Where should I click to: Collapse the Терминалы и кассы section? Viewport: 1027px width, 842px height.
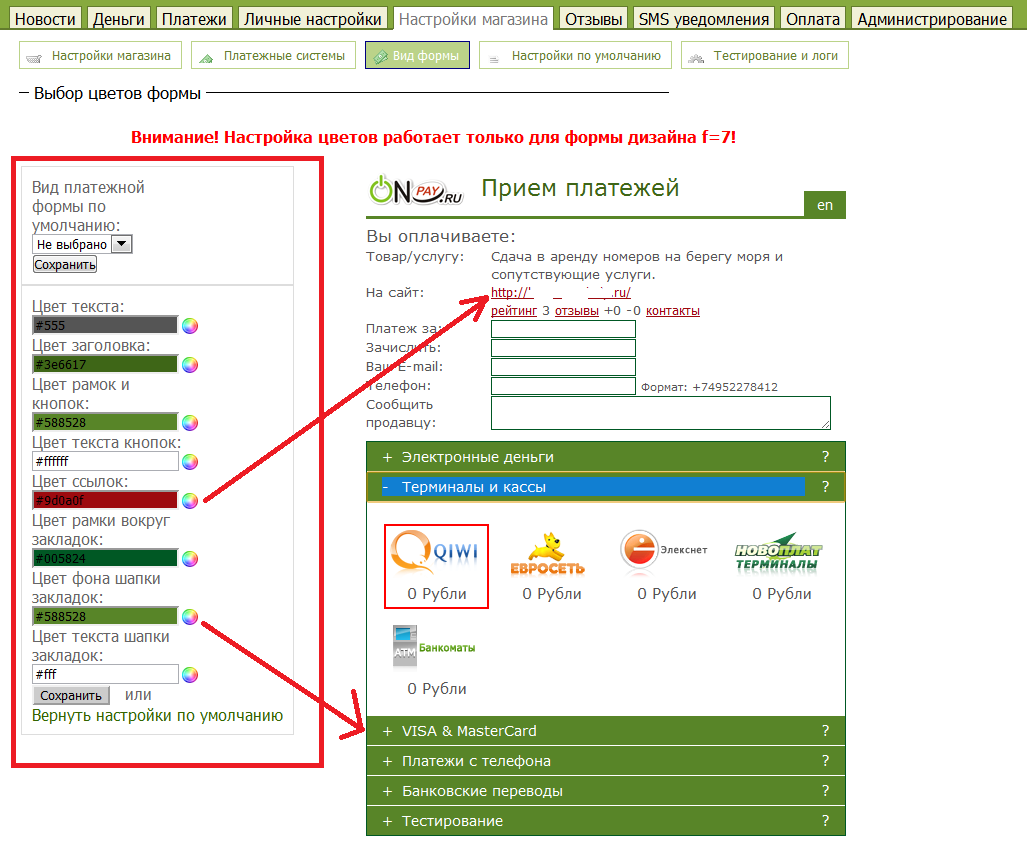click(475, 487)
